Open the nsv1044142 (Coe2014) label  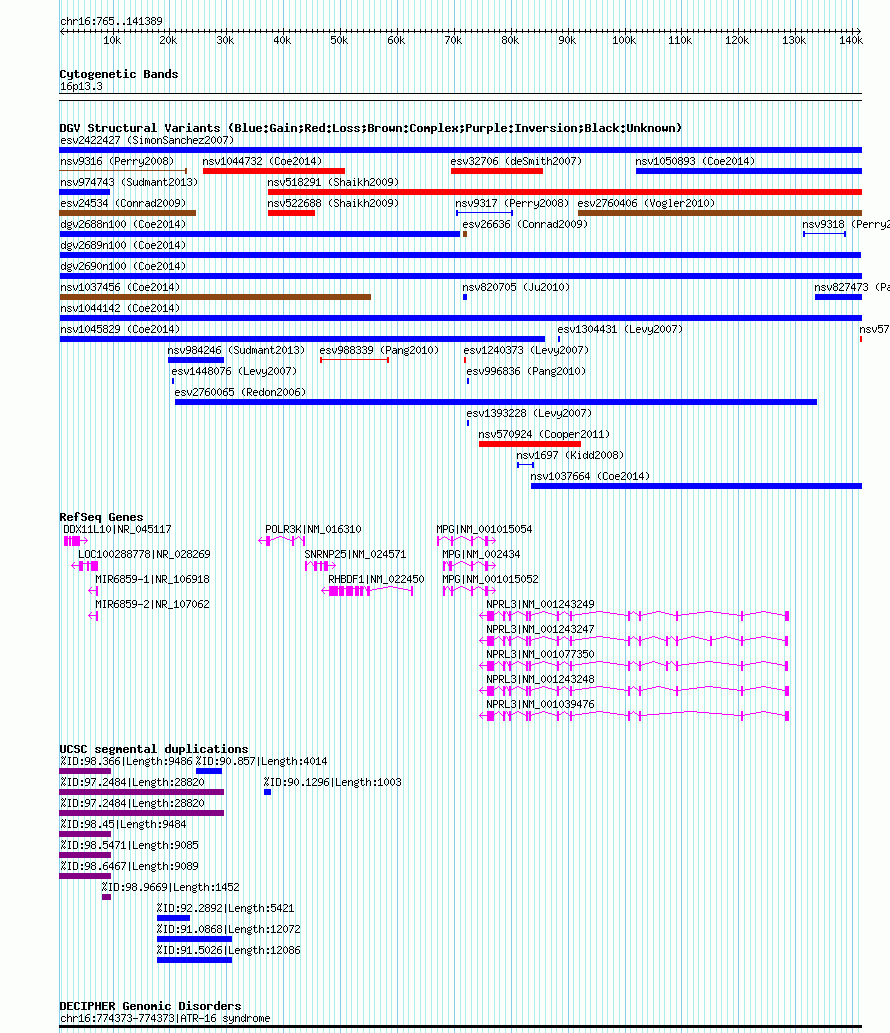pos(120,309)
